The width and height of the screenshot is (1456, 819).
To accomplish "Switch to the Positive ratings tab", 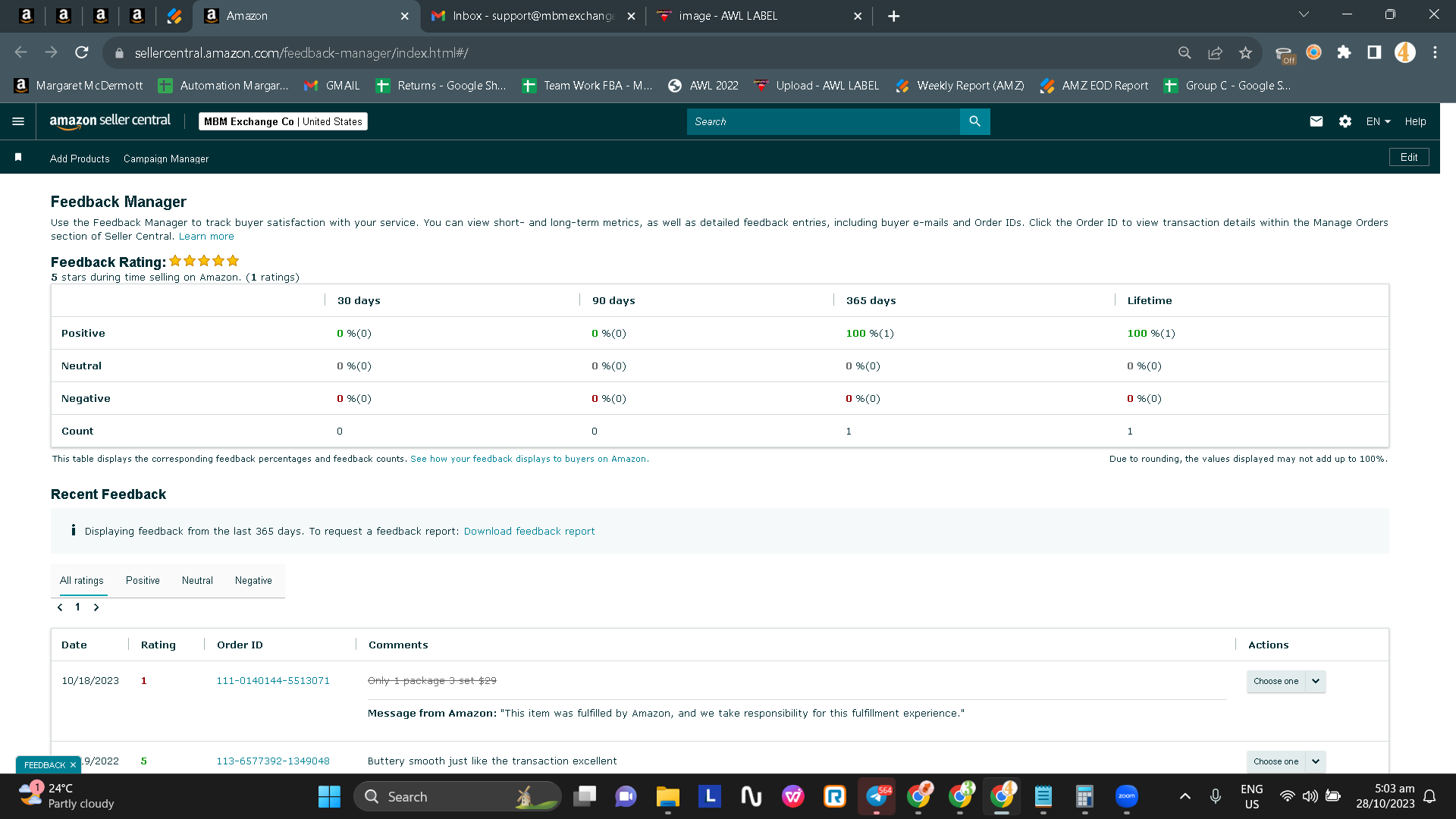I will [x=143, y=581].
